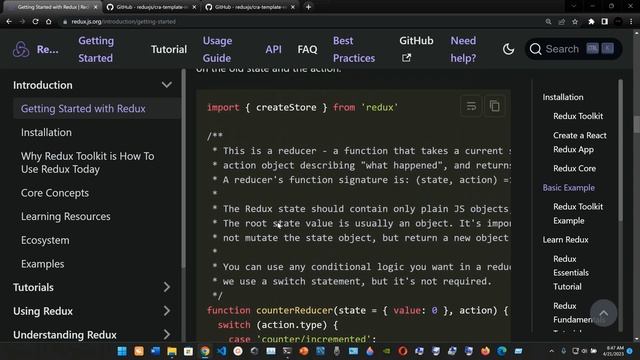Reload the page with the refresh icon
Image resolution: width=640 pixels, height=360 pixels.
point(36,22)
